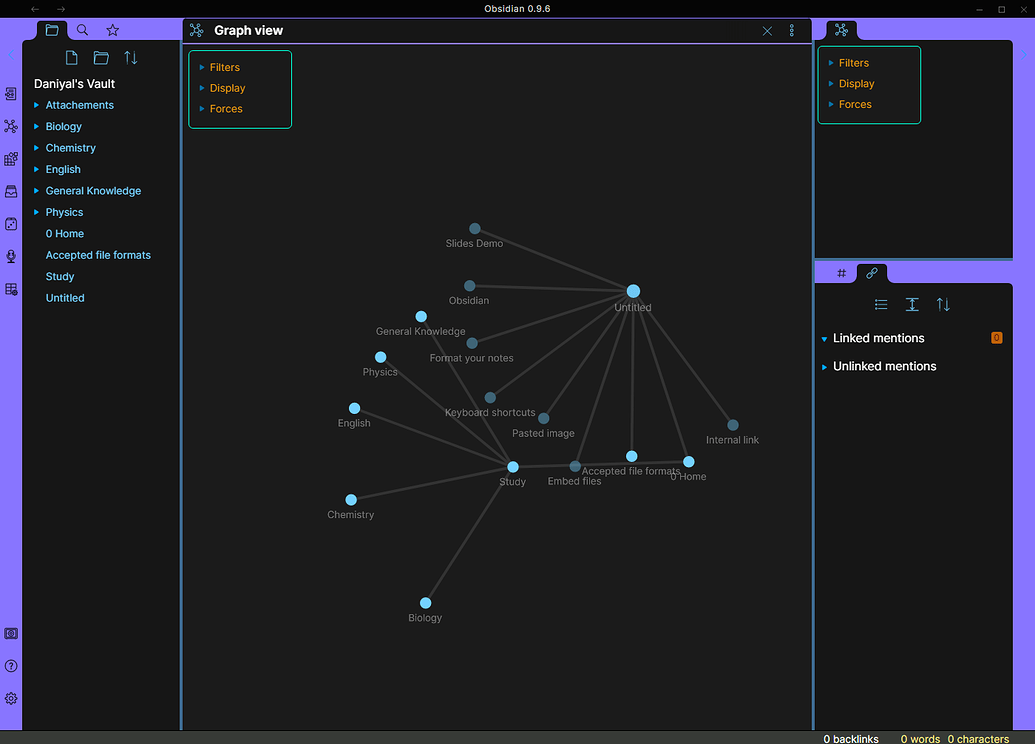Click the 0 backlinks indicator in the status bar
This screenshot has height=744, width=1035.
(x=851, y=739)
